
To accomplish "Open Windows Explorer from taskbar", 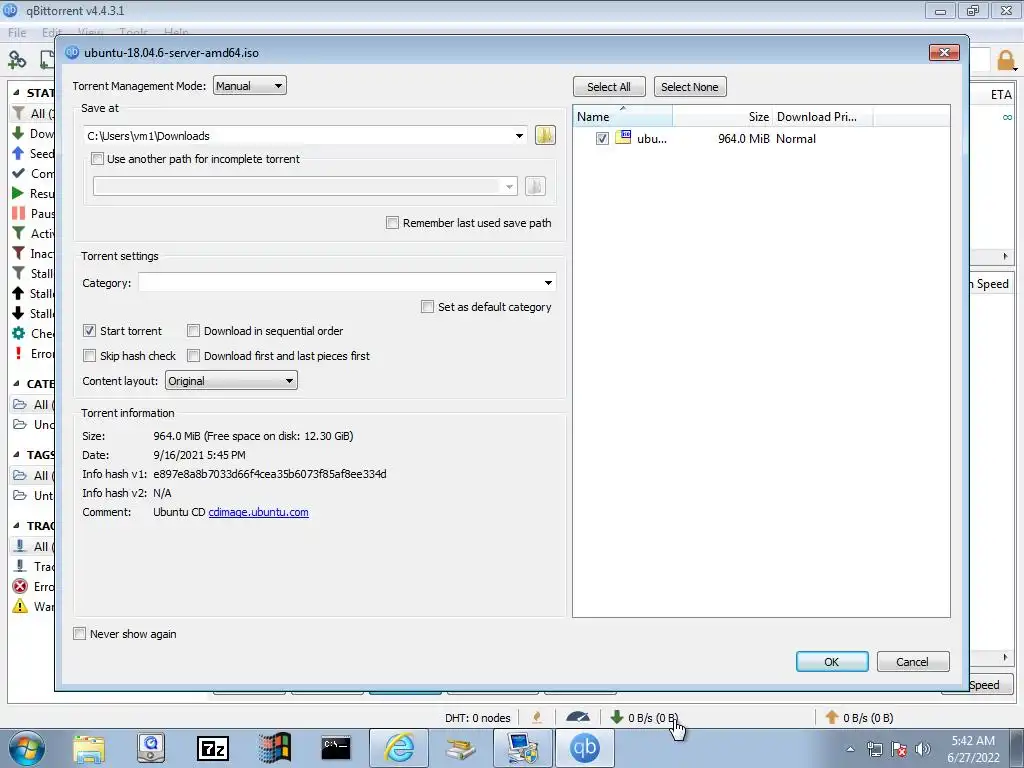I will (89, 748).
